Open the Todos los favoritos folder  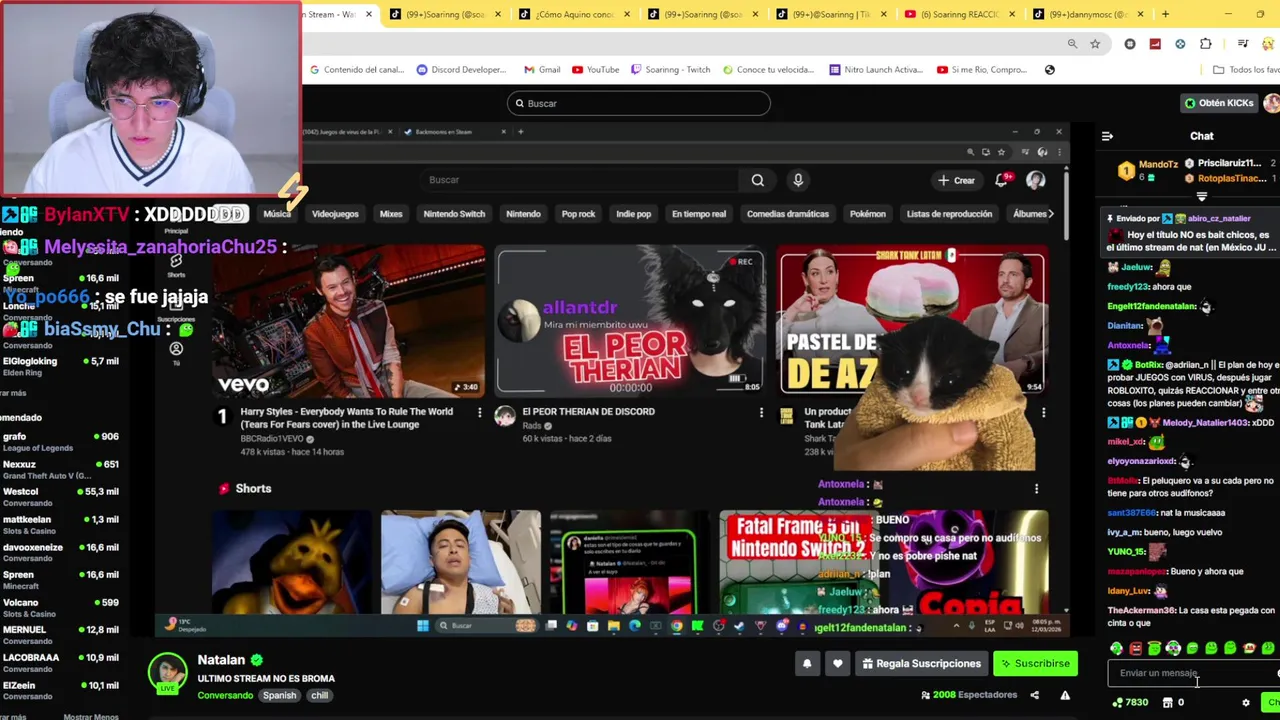click(x=1246, y=70)
